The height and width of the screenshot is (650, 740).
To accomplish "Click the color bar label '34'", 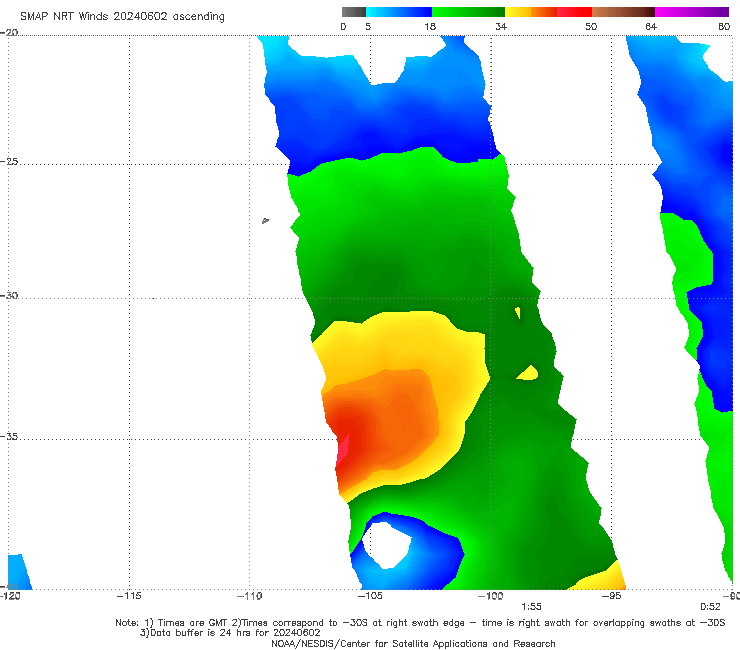I will tap(501, 27).
